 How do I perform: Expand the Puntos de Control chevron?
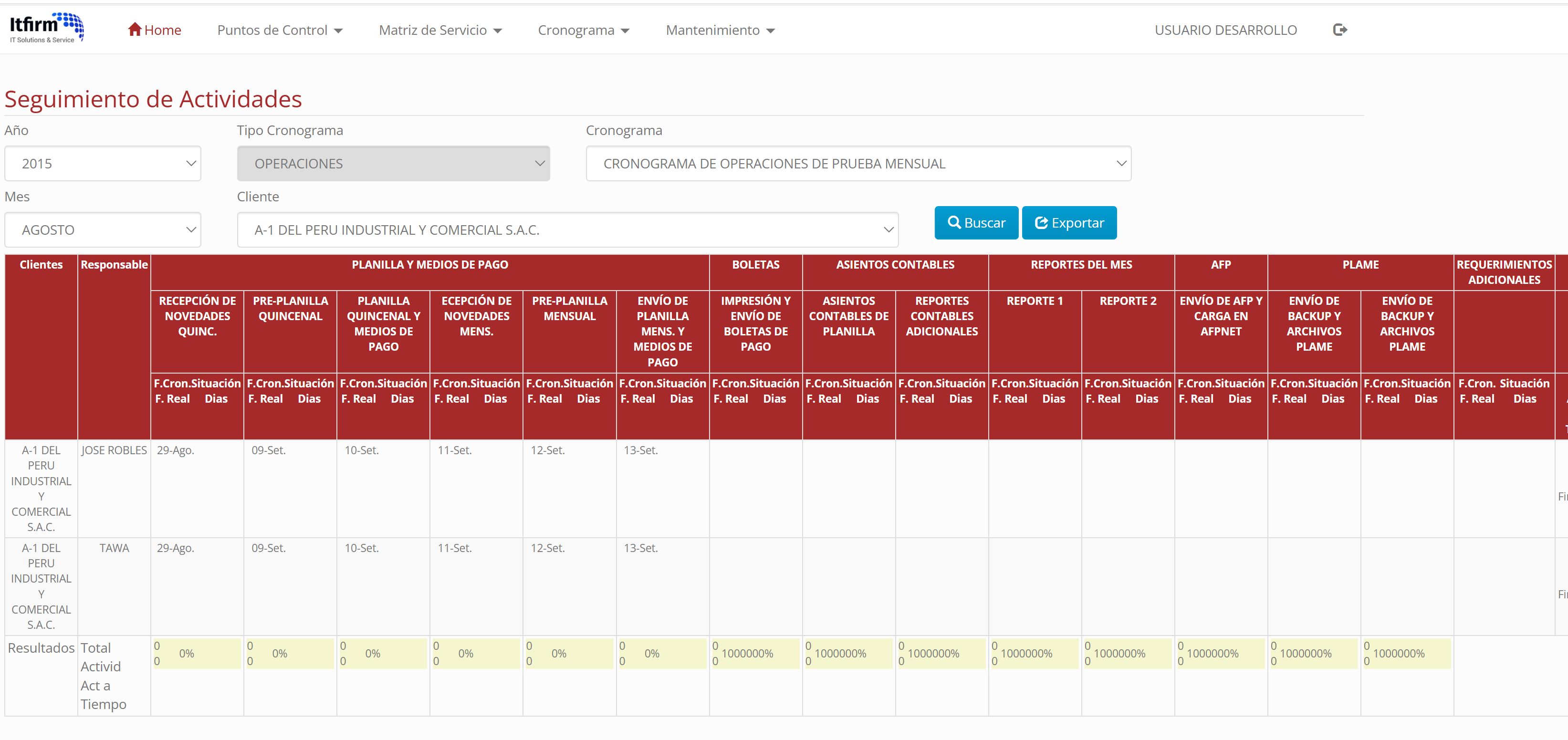coord(338,31)
